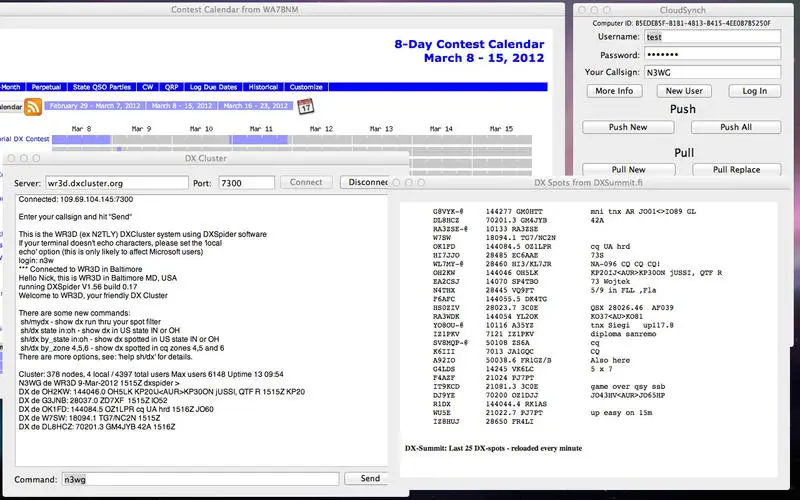Viewport: 800px width, 500px height.
Task: Click the DX-Summit Last 25 DX-spots footer text
Action: (x=493, y=448)
